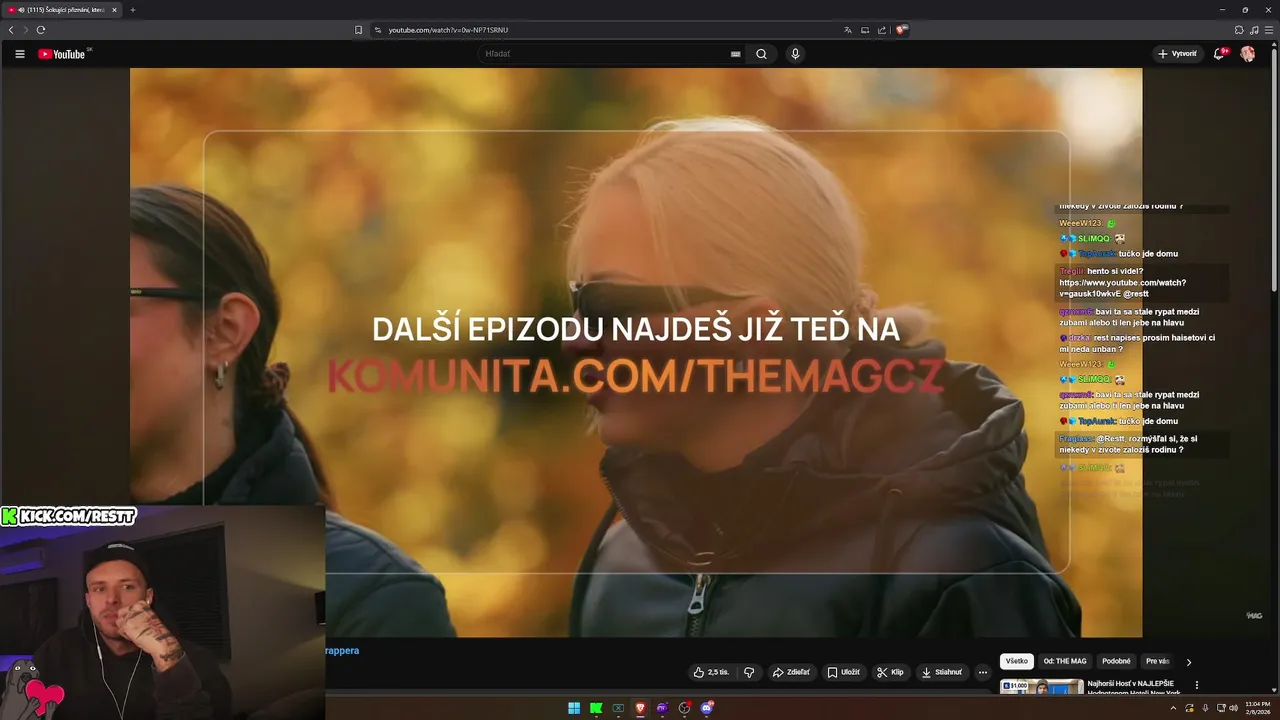Bookmark this page in the address bar
1280x720 pixels.
click(358, 30)
